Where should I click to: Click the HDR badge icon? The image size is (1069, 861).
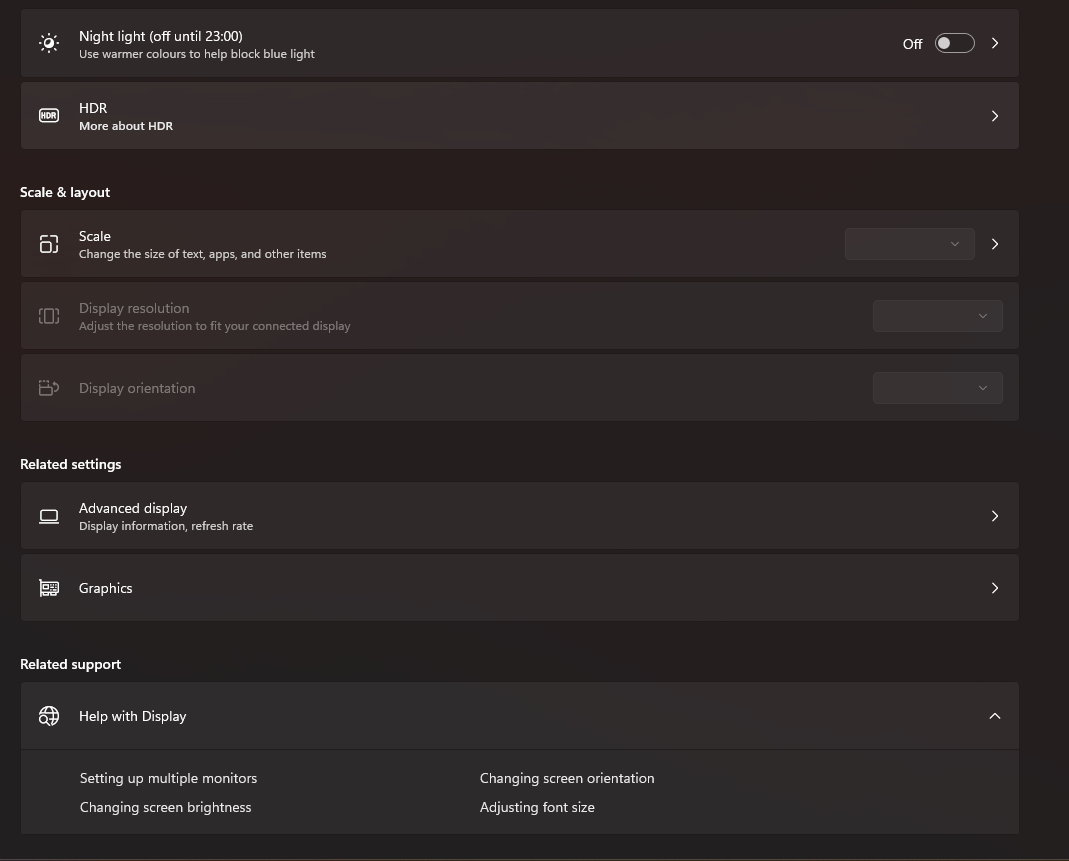pos(49,116)
